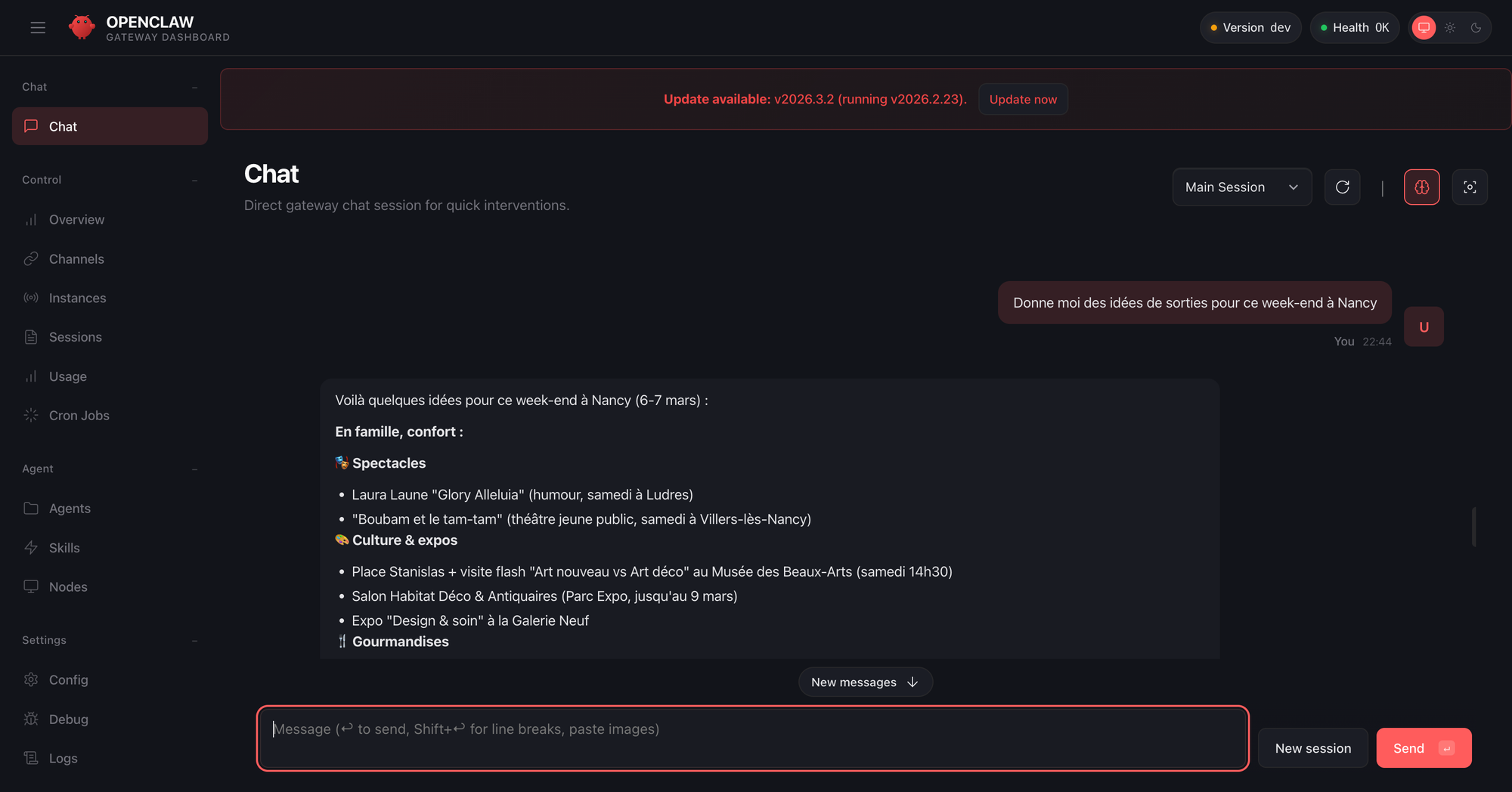Click the OpenClaw red mascot logo
The image size is (1512, 792).
tap(82, 28)
